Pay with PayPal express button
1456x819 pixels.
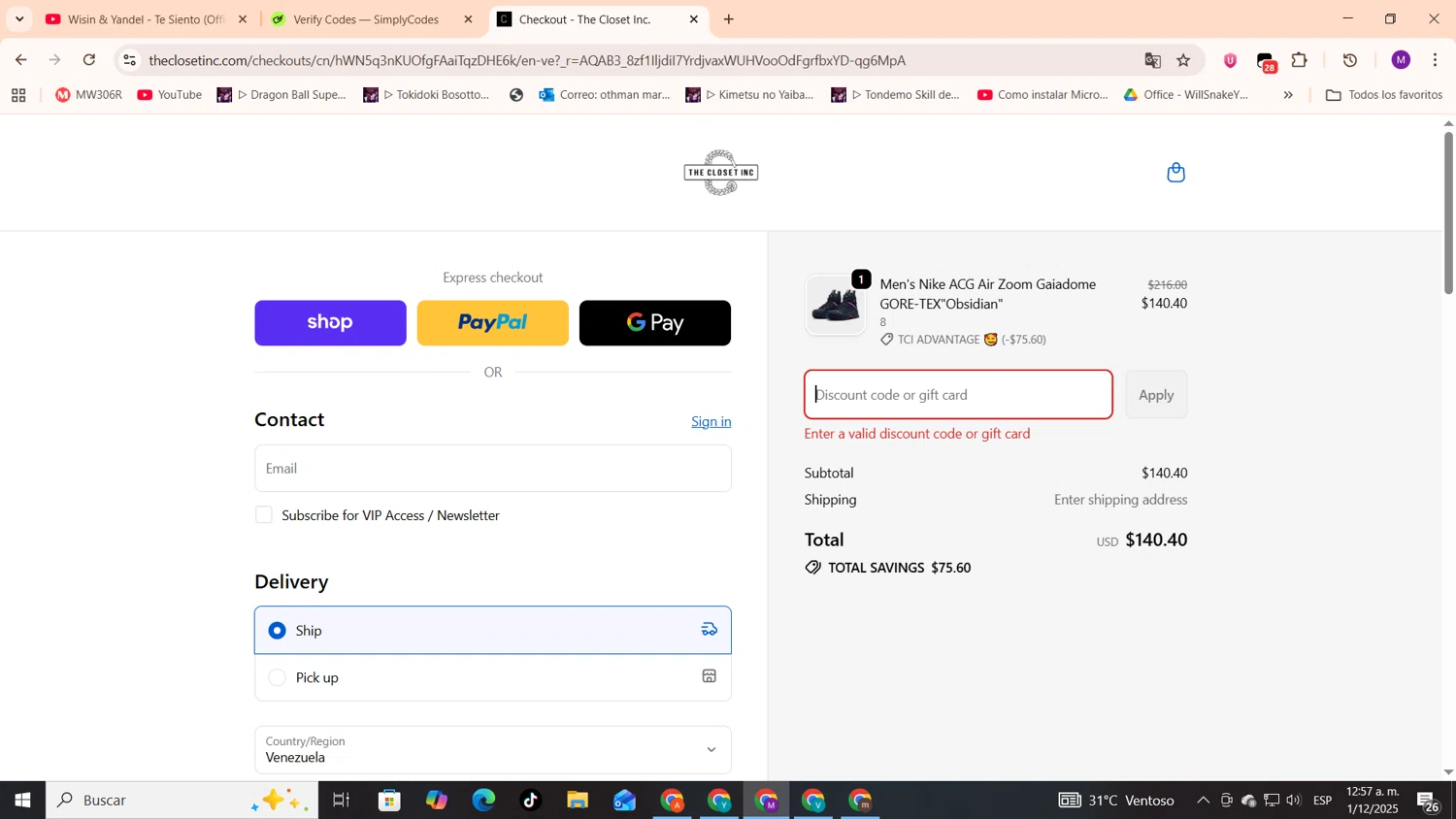[492, 323]
